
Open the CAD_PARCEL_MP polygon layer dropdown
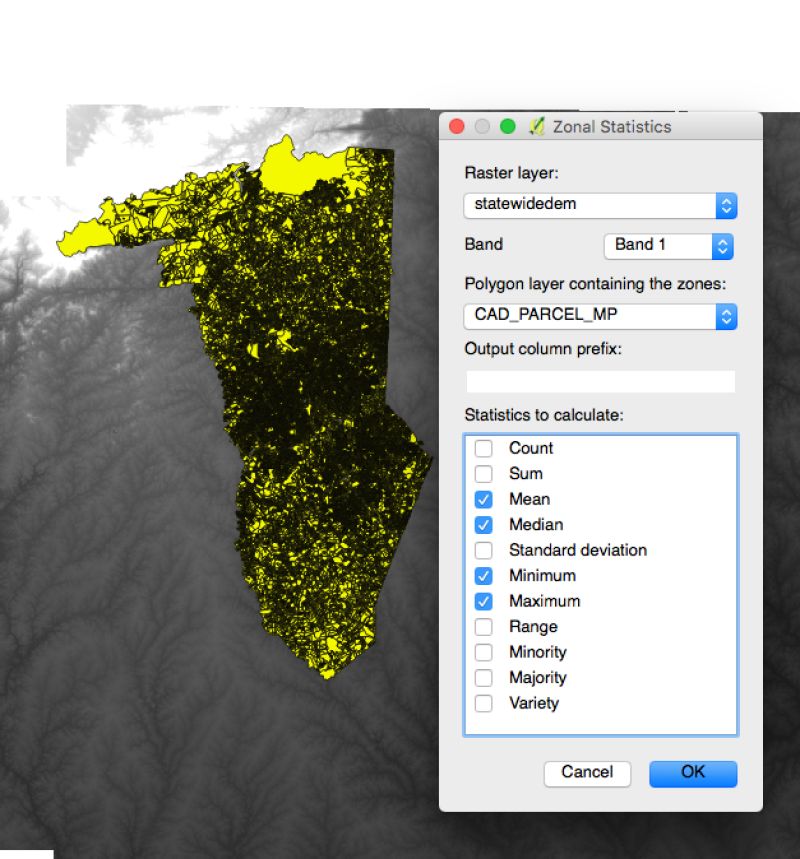coord(727,316)
